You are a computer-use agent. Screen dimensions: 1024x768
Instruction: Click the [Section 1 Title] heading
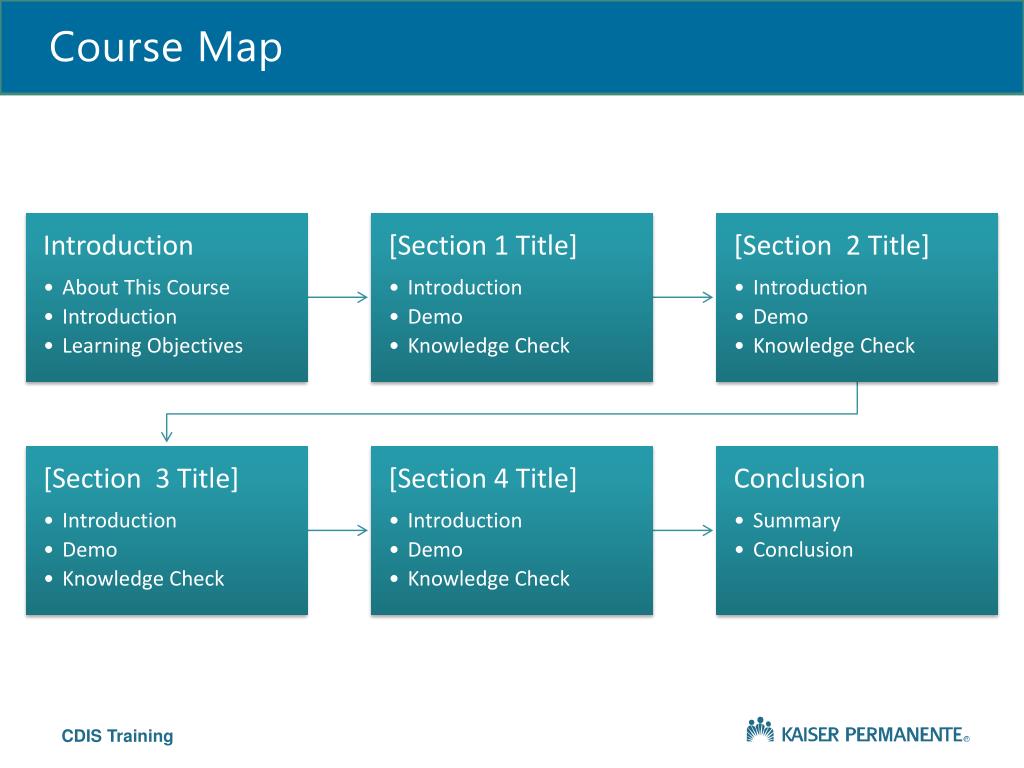pyautogui.click(x=483, y=246)
